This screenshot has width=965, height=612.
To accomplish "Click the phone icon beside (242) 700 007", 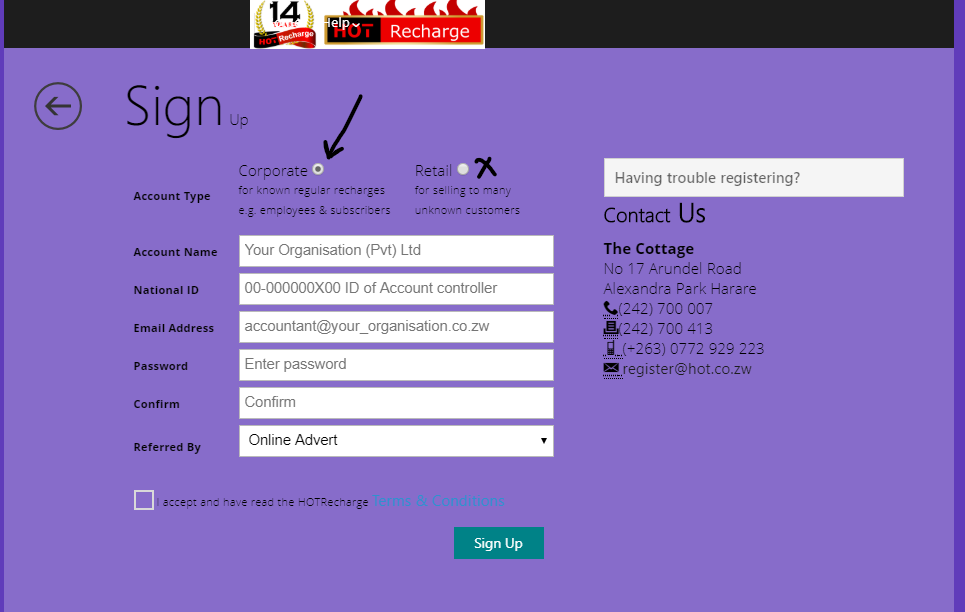I will [610, 308].
